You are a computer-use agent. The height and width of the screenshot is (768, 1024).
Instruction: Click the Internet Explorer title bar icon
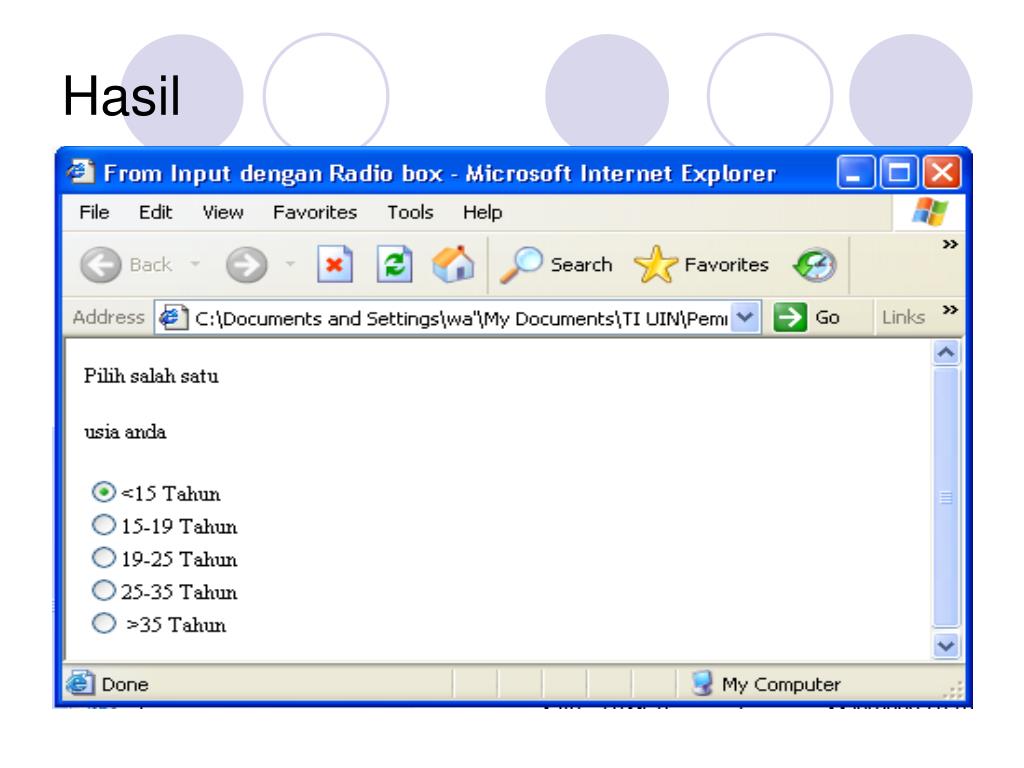coord(81,172)
